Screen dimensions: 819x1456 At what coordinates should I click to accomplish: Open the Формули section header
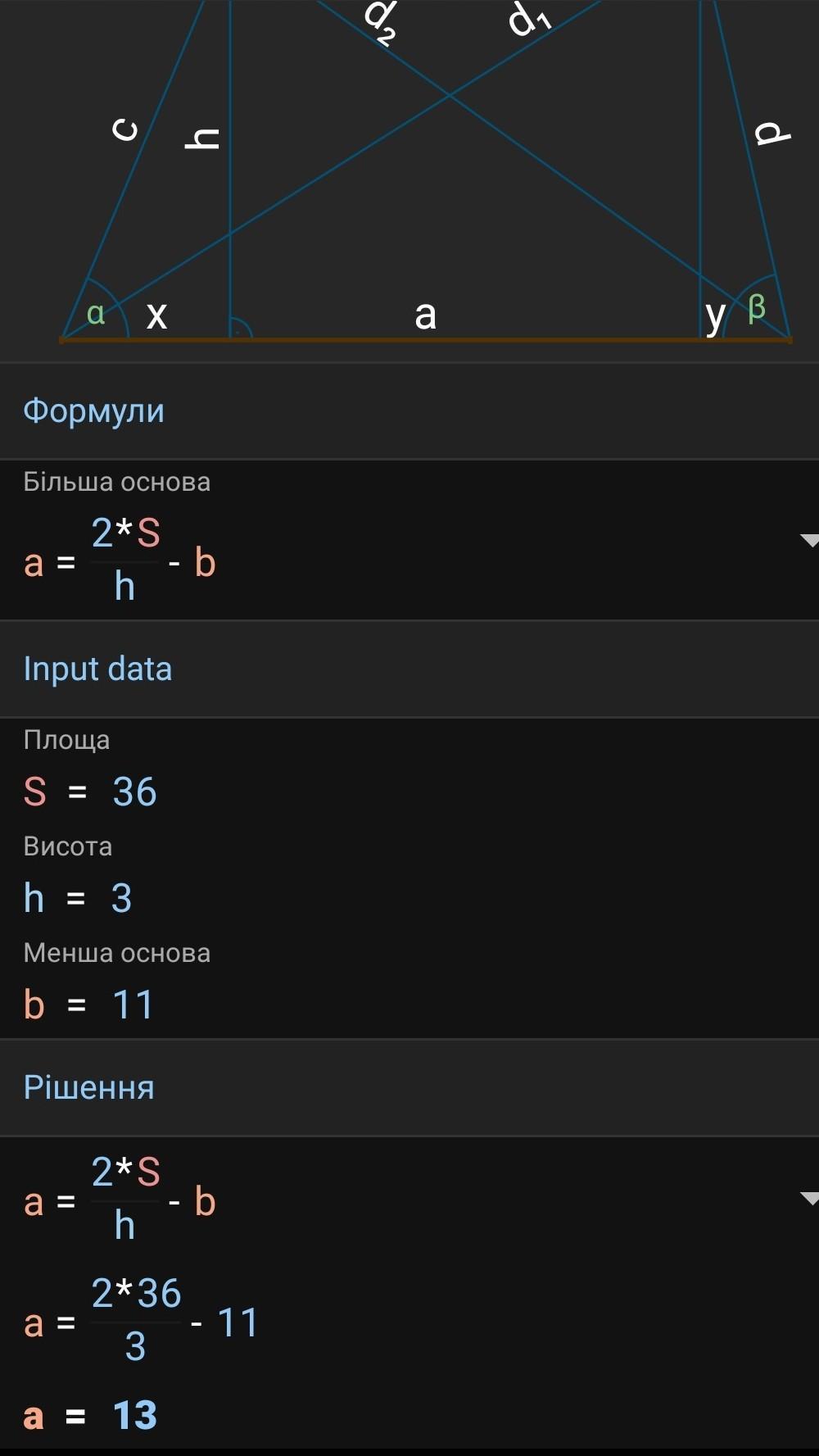tap(93, 410)
